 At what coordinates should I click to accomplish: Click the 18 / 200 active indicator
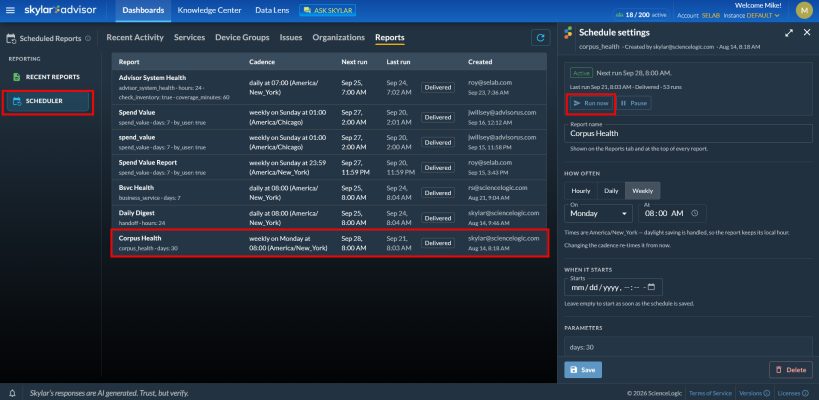[642, 15]
